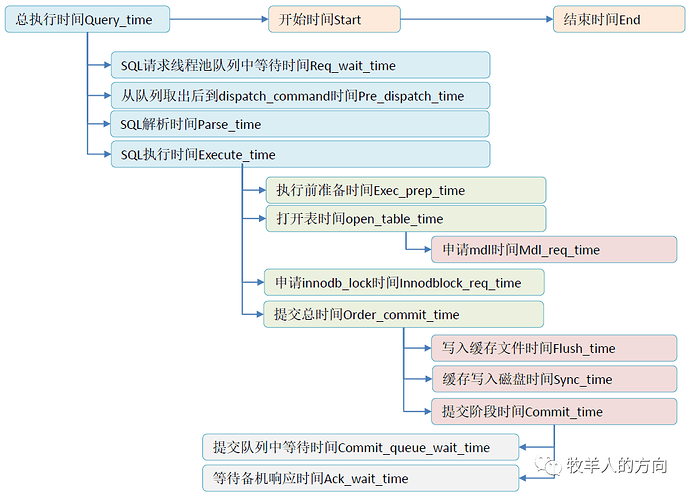Click the Pre_dispatch_time node
Image resolution: width=690 pixels, height=495 pixels.
300,95
